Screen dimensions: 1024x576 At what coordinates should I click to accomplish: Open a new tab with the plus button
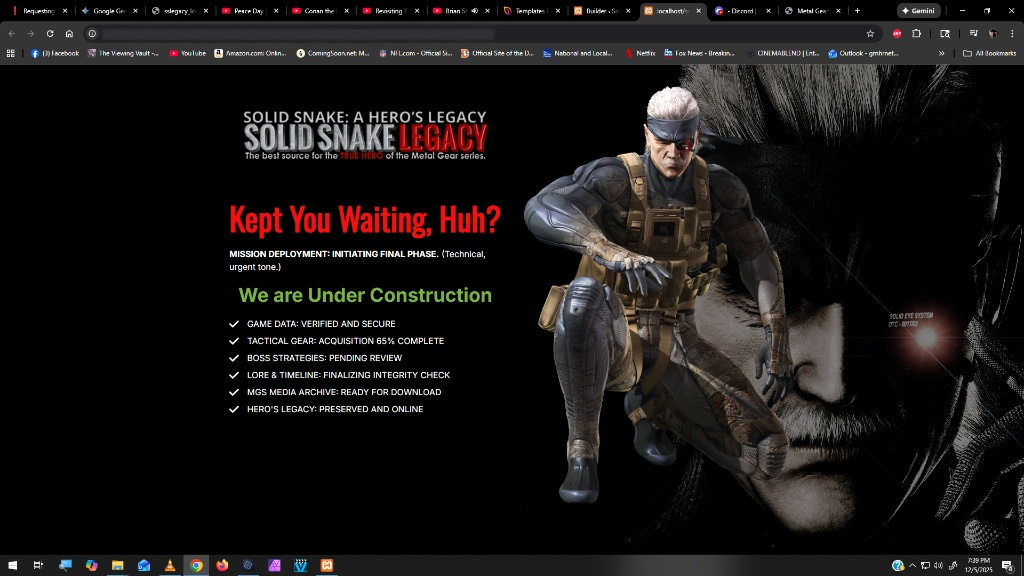(857, 10)
